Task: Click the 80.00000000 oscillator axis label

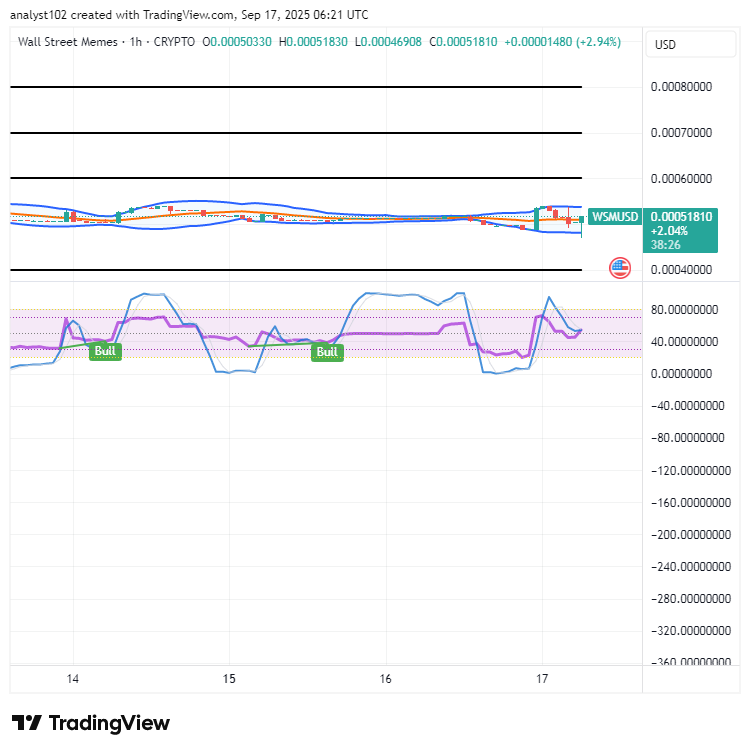Action: 684,310
